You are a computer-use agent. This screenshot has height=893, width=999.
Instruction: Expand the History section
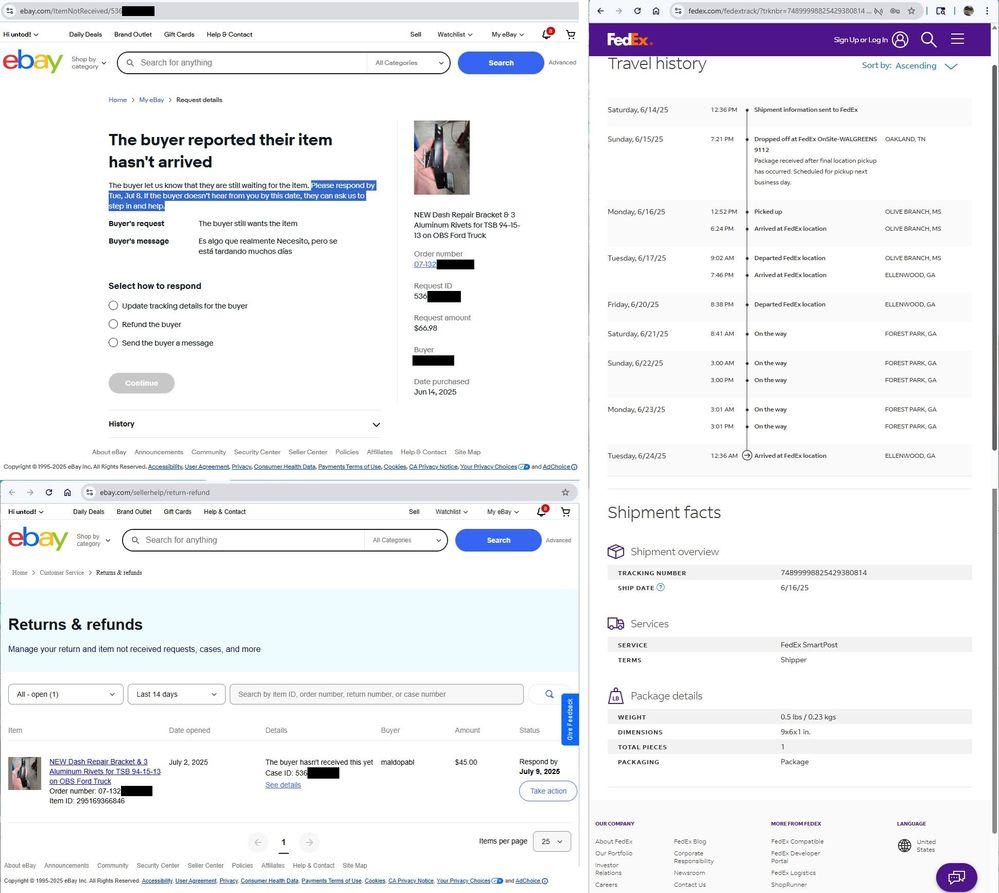click(x=245, y=424)
